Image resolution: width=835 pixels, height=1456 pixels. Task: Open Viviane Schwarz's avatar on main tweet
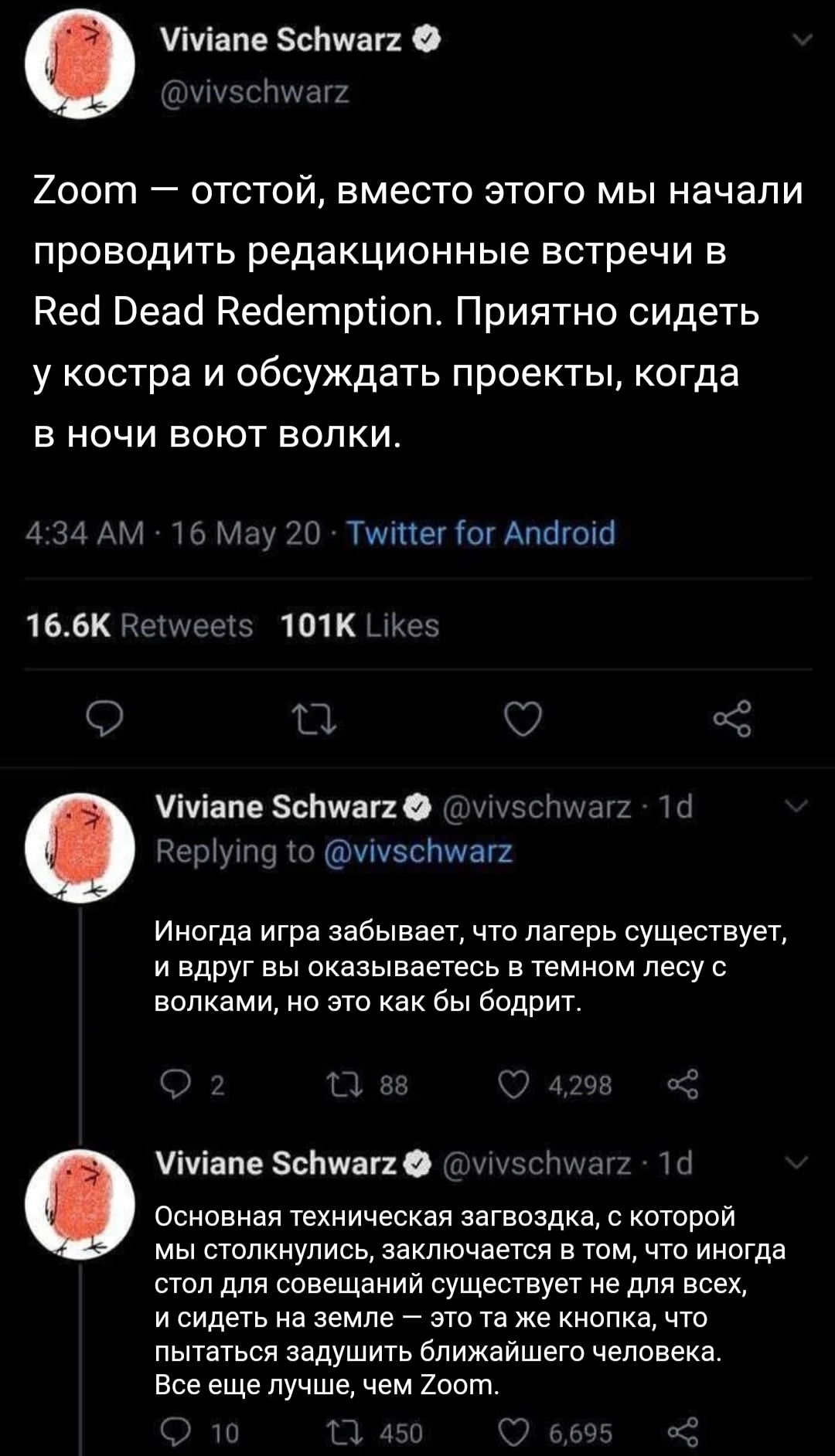[x=80, y=64]
